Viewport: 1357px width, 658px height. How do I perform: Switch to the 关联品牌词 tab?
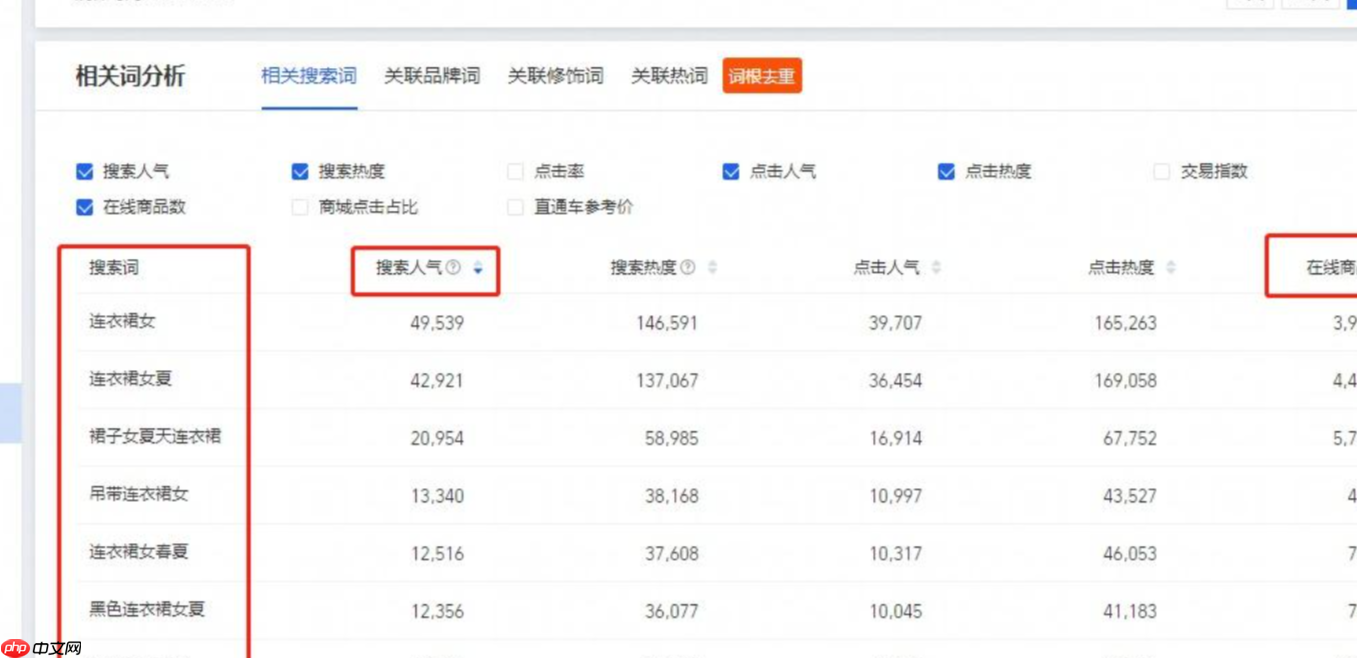[x=432, y=76]
